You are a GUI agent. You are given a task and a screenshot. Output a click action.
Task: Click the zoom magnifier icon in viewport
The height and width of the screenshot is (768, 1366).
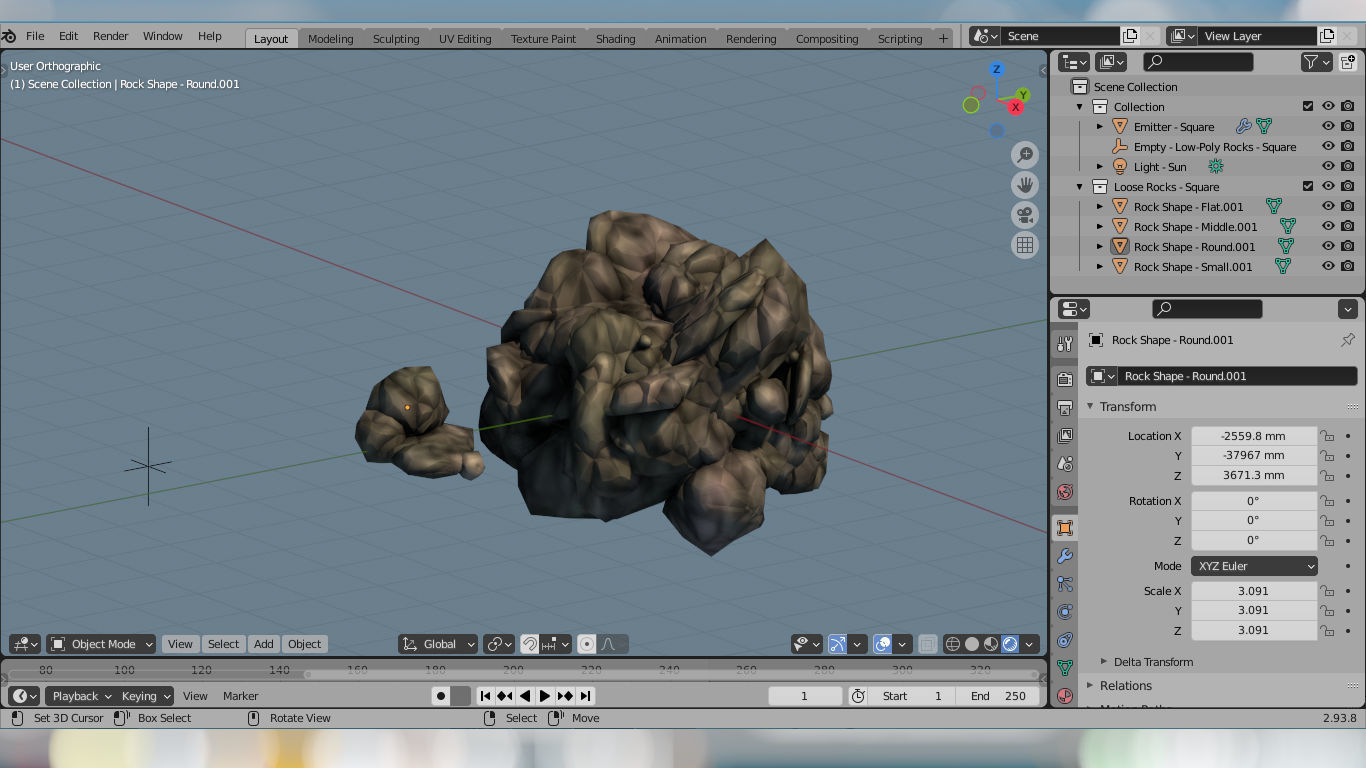pos(1025,155)
